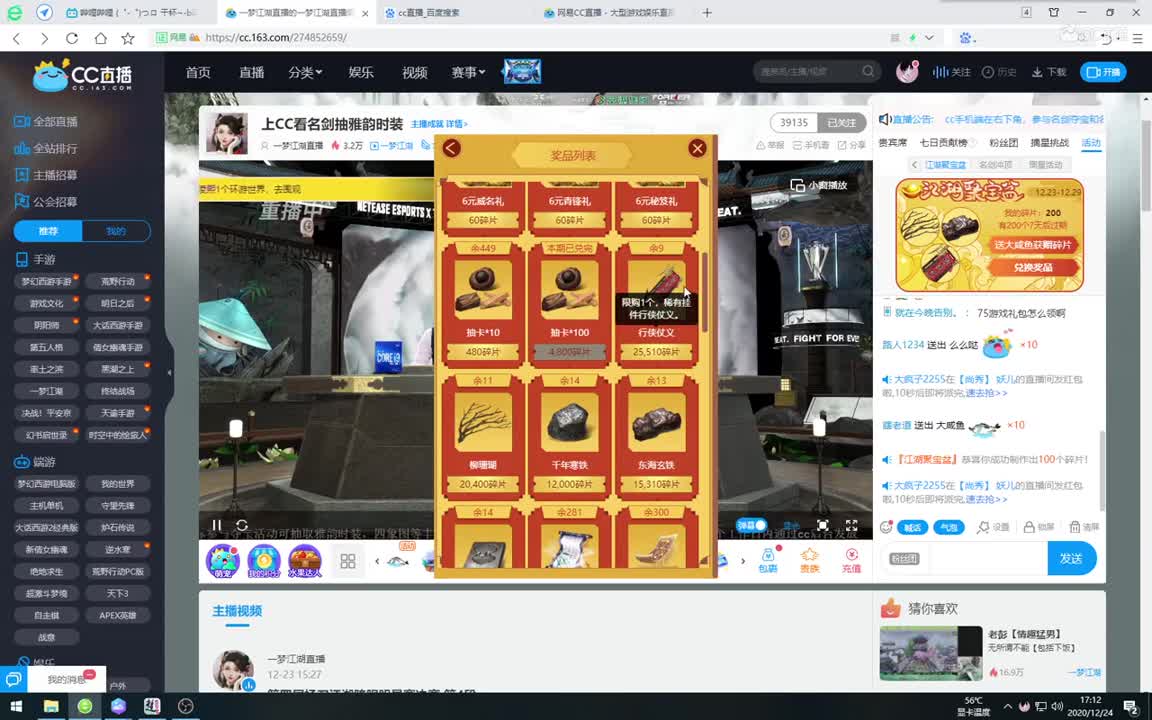Refresh the live stream player
The width and height of the screenshot is (1152, 720).
pyautogui.click(x=242, y=525)
